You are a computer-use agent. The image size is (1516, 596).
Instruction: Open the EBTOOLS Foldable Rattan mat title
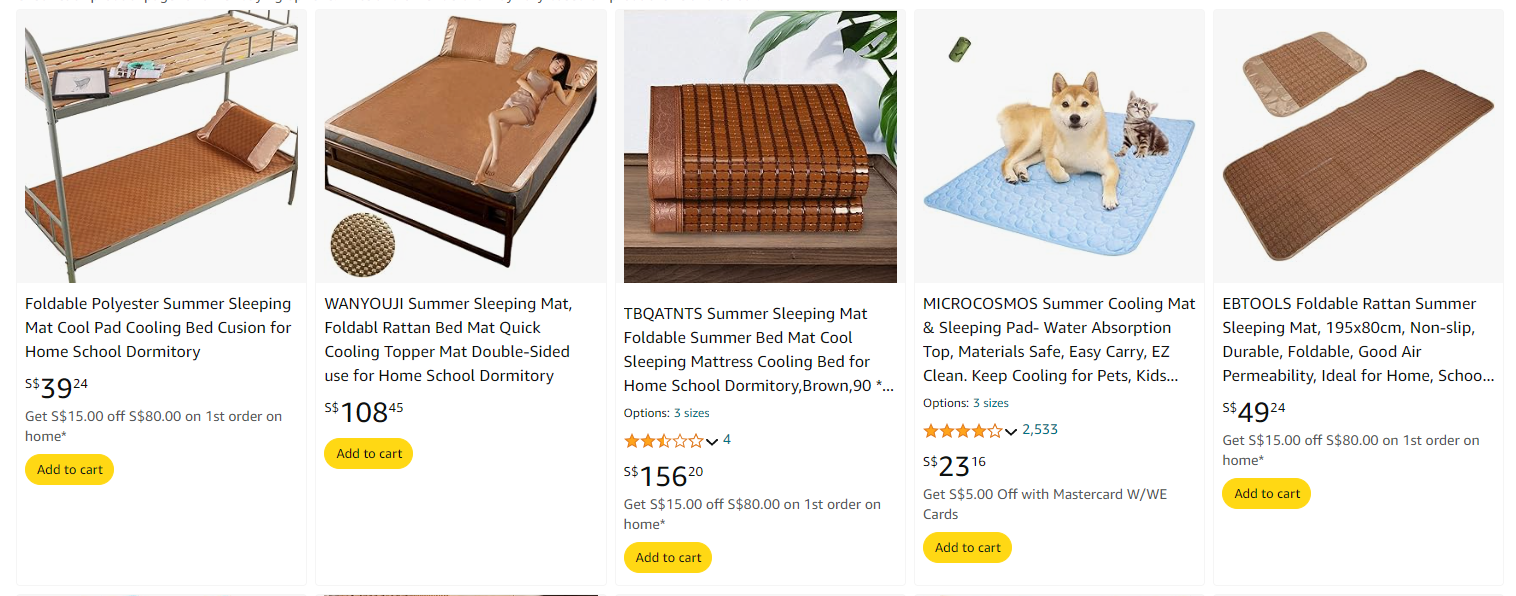1358,340
